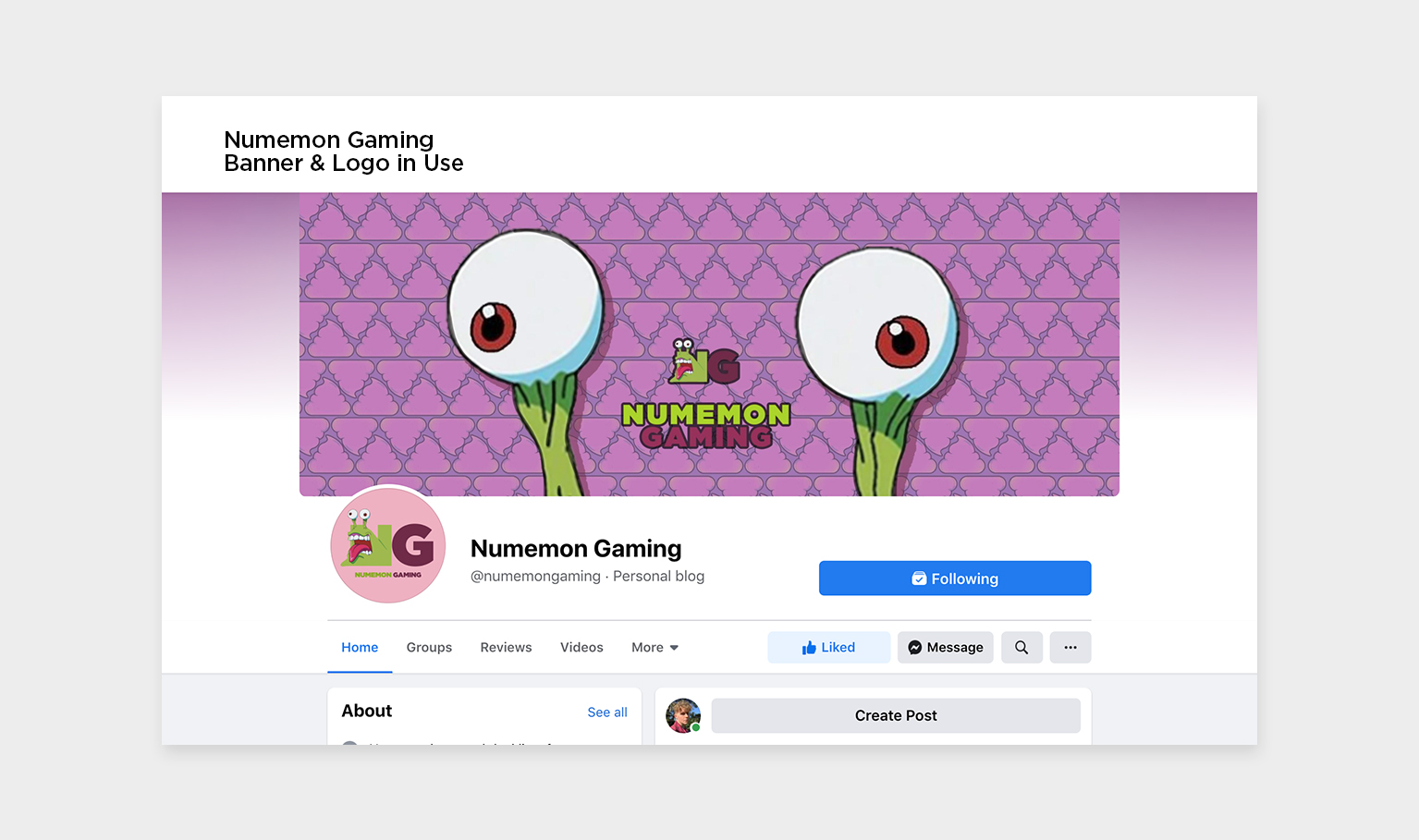The width and height of the screenshot is (1419, 840).
Task: Click the Personal blog category text
Action: [x=658, y=577]
